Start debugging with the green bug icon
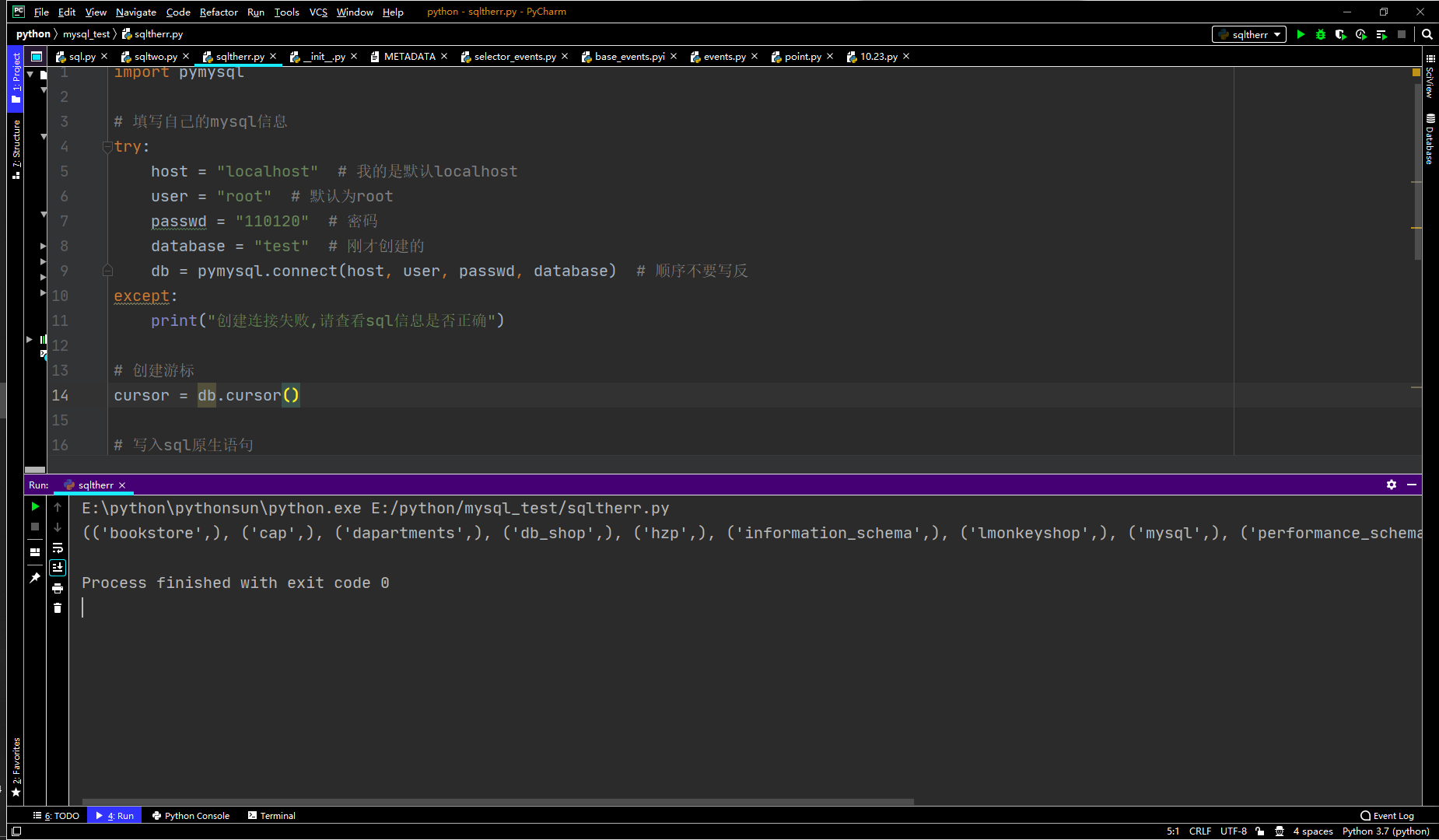The height and width of the screenshot is (840, 1439). coord(1321,34)
